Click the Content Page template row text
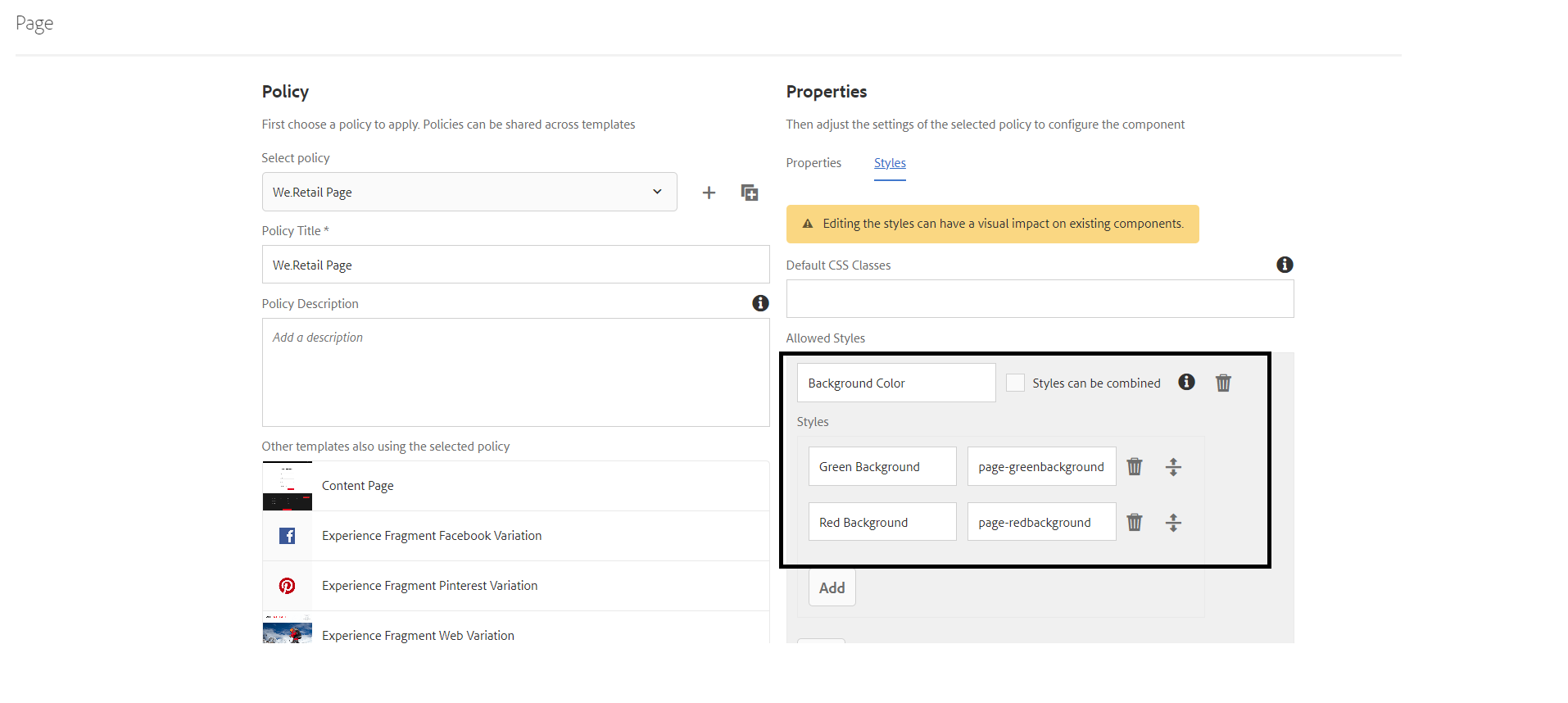This screenshot has width=1568, height=703. [x=358, y=486]
